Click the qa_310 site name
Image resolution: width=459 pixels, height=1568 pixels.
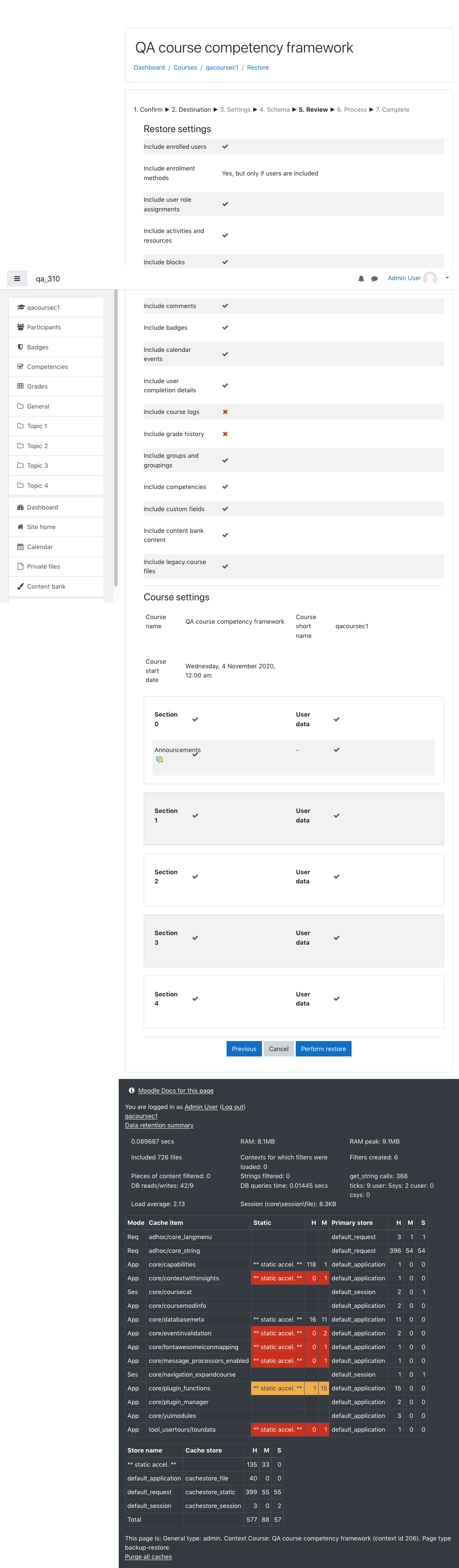pos(47,279)
